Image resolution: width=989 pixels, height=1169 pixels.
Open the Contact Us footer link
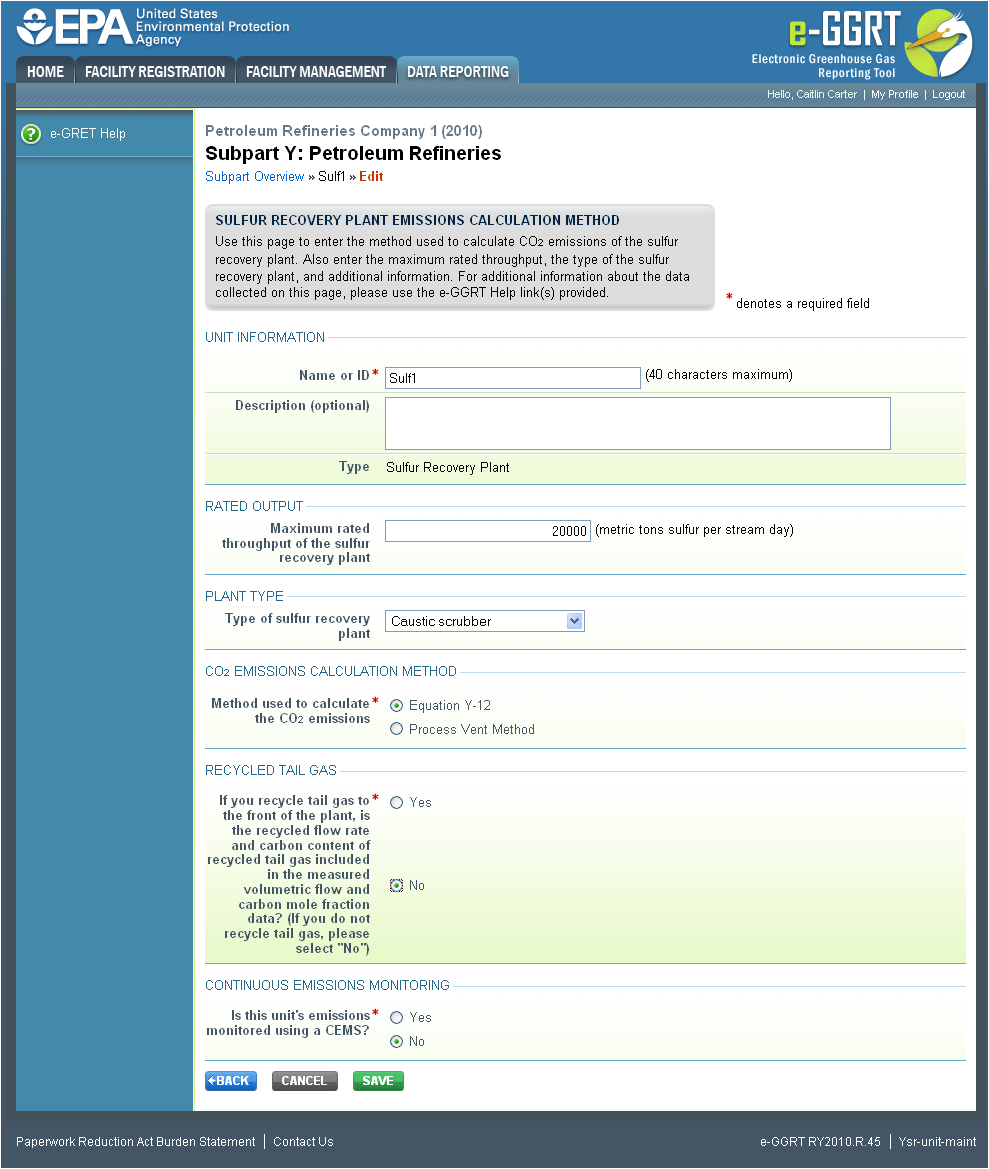coord(303,1141)
